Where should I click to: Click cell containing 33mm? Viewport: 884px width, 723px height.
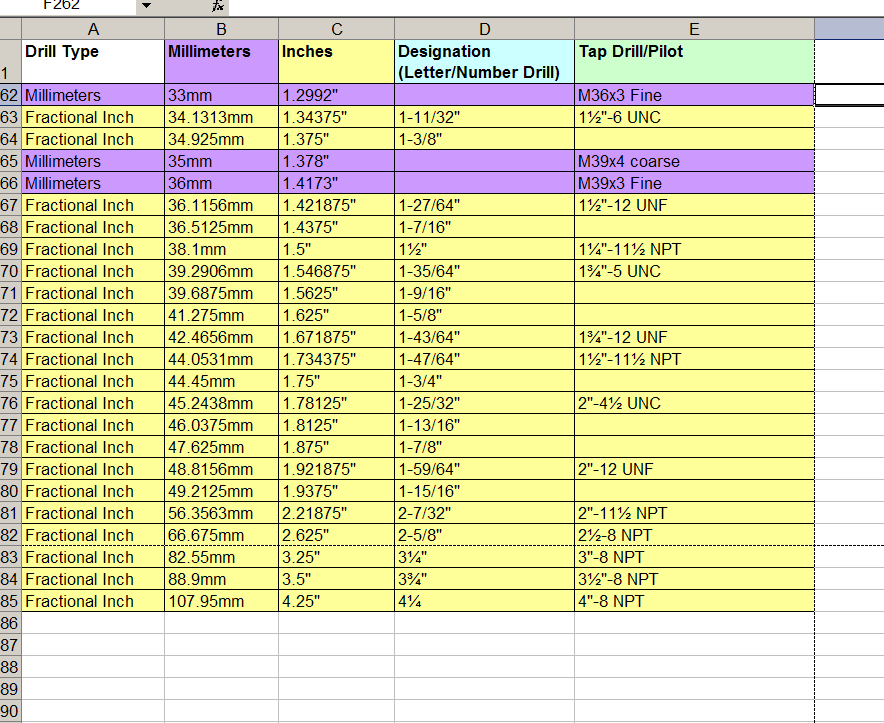[x=222, y=95]
